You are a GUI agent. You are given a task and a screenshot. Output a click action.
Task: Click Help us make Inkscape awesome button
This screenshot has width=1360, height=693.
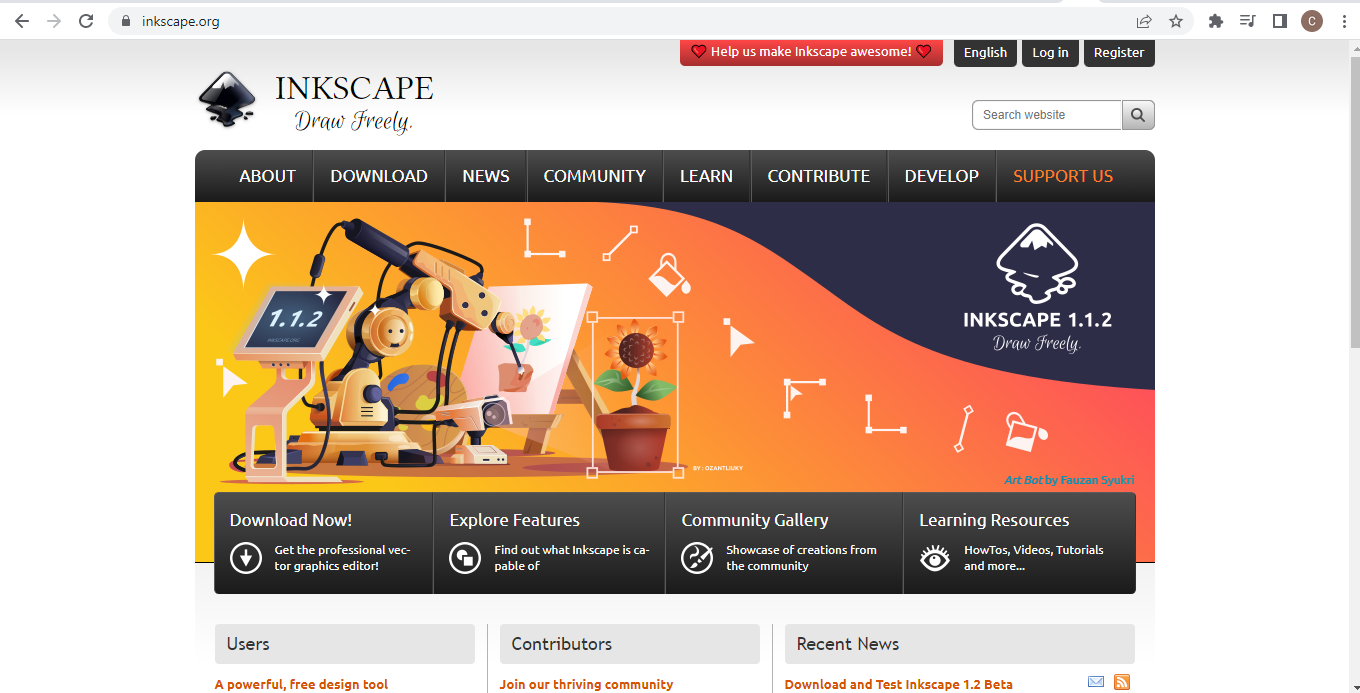(x=811, y=52)
